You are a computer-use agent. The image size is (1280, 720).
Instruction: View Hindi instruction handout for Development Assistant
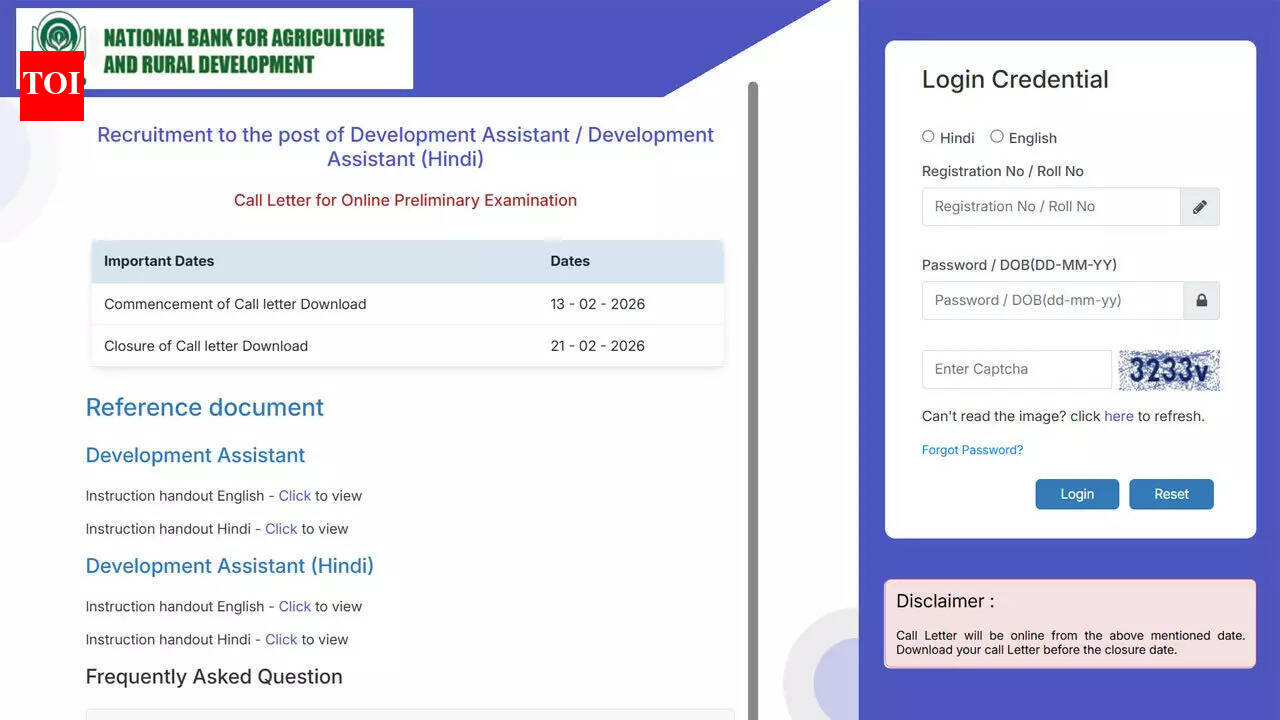click(281, 528)
